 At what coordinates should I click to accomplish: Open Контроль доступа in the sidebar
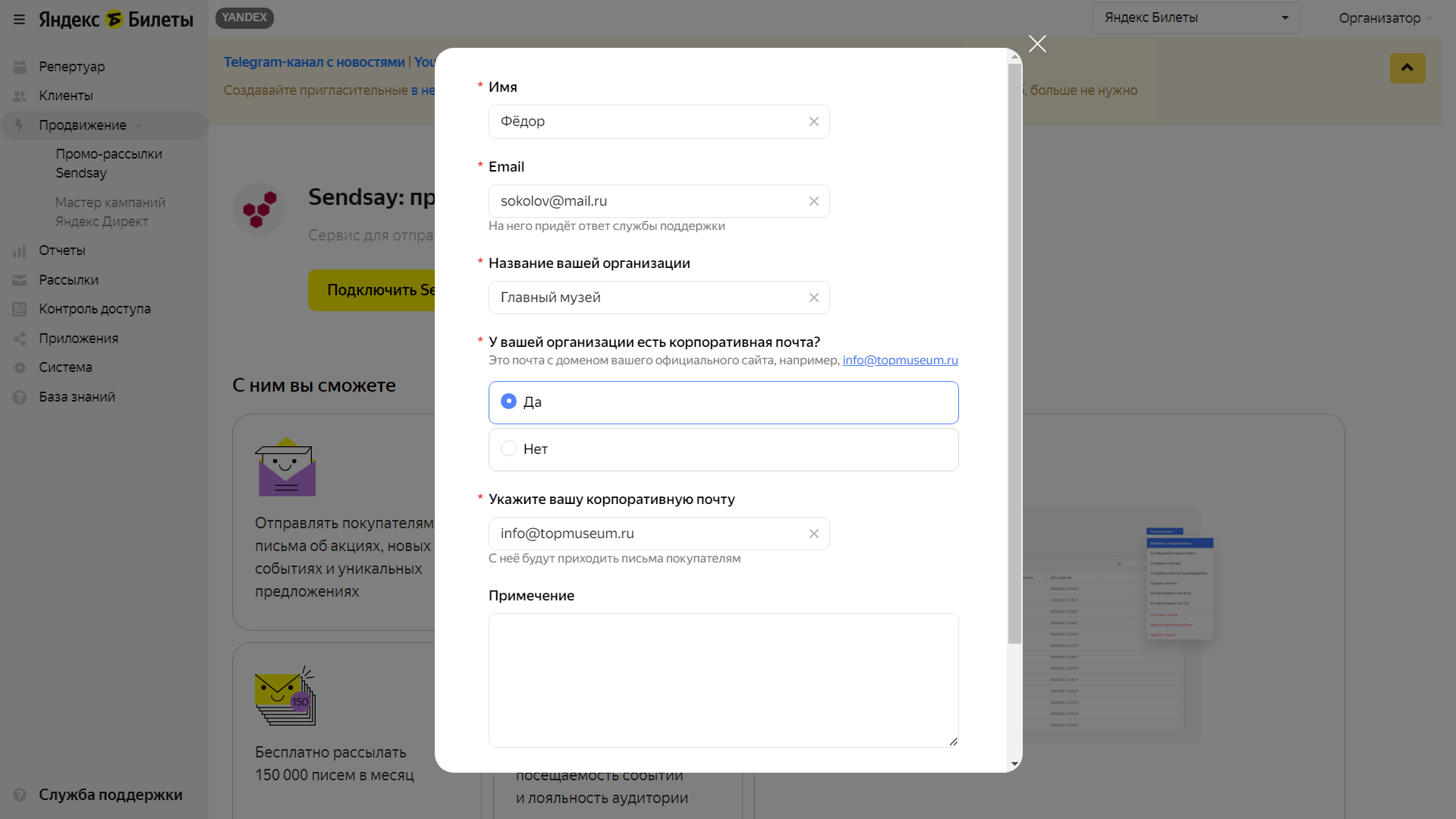pos(95,309)
